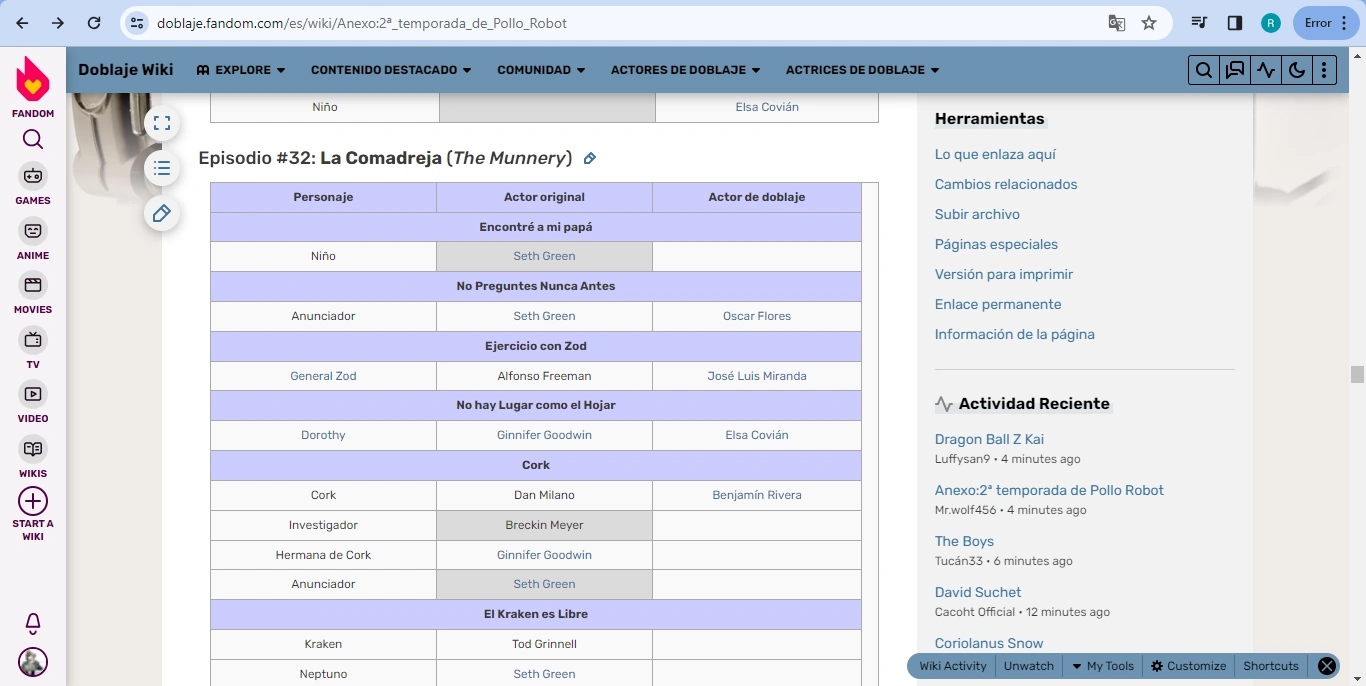Click Customize in bottom toolbar
1366x686 pixels.
1188,666
